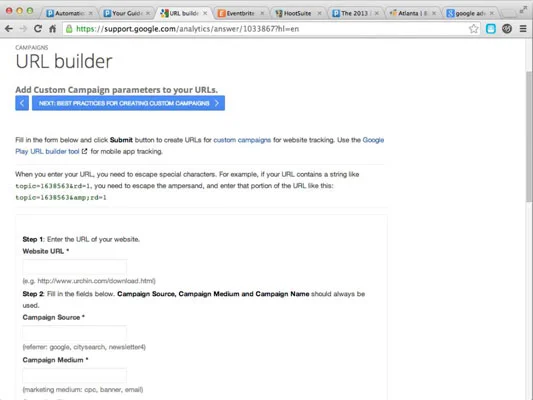Screen dimensions: 533x400
Task: Click the blue extension icon in toolbar
Action: click(491, 29)
